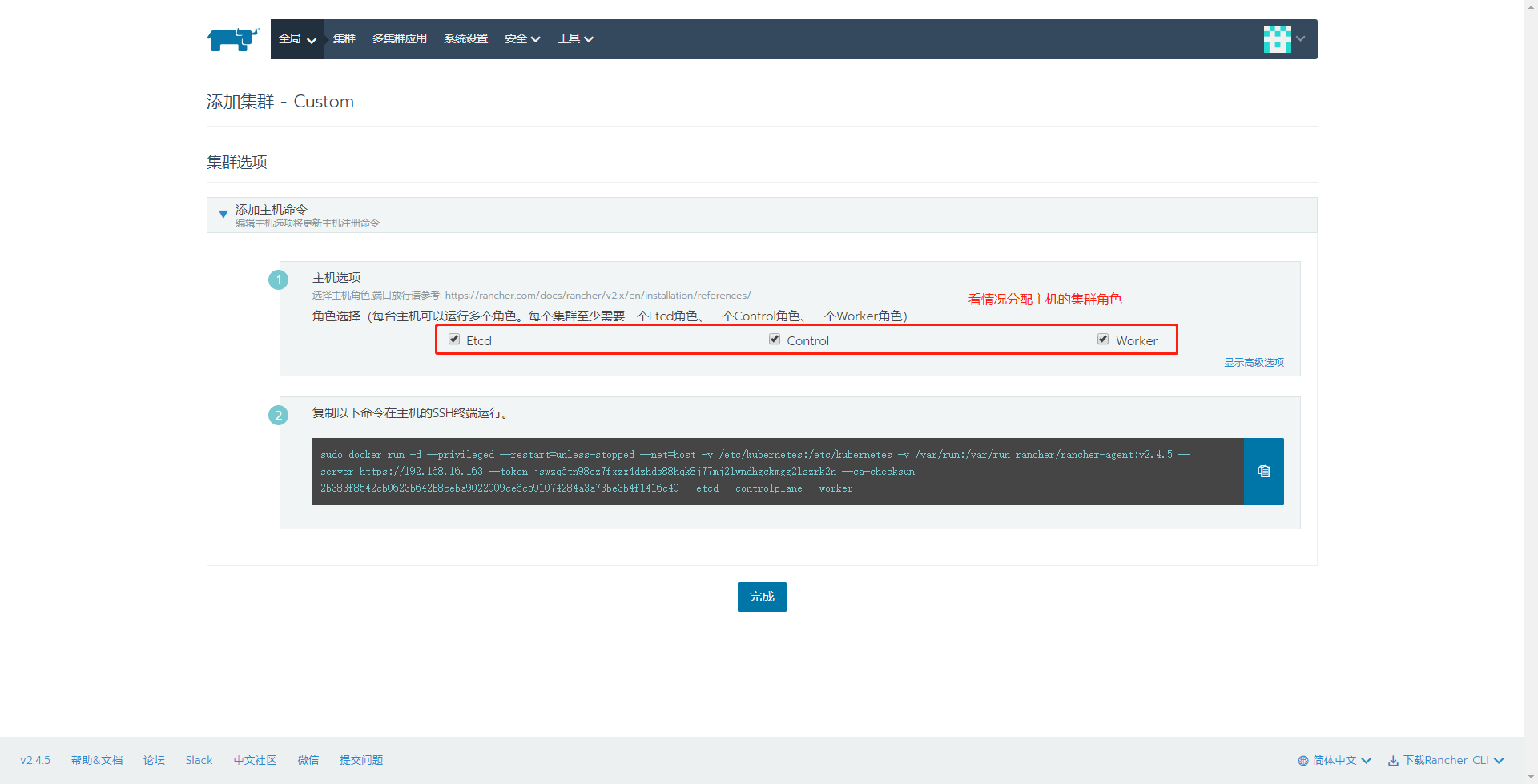The image size is (1538, 784).
Task: Click the 主机选项 step title
Action: (x=336, y=278)
